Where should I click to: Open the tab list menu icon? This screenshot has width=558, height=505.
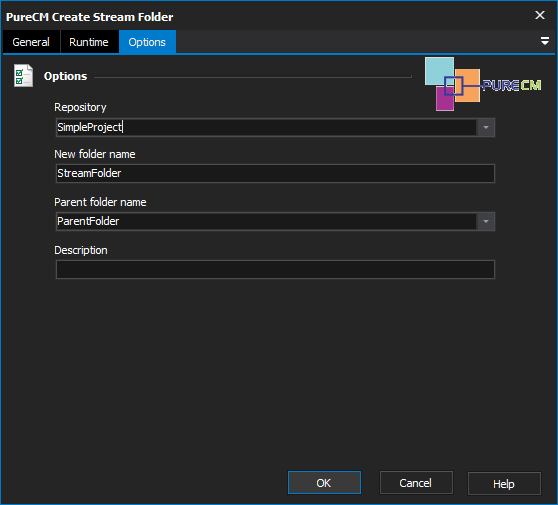(544, 41)
